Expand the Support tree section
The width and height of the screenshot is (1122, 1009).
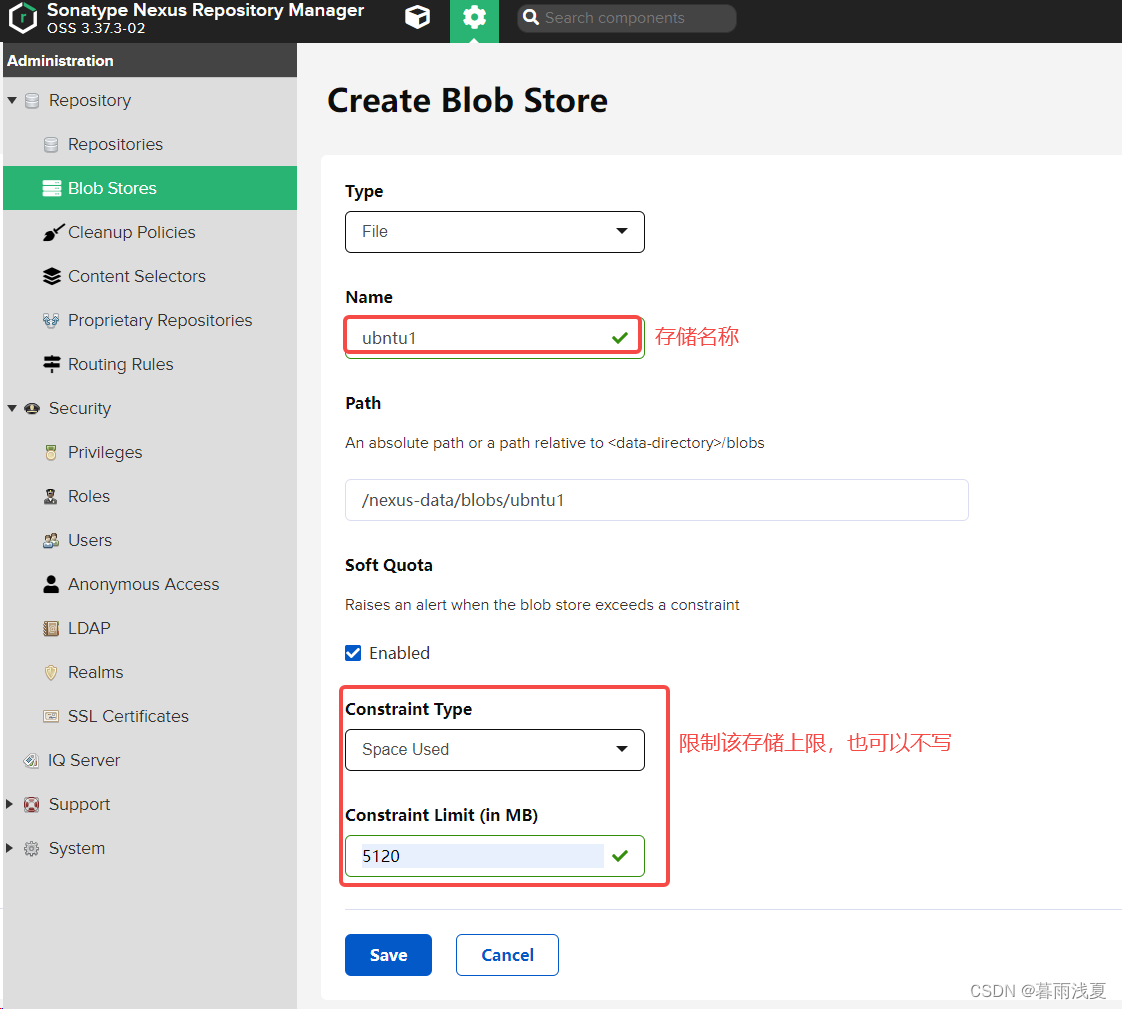point(11,804)
